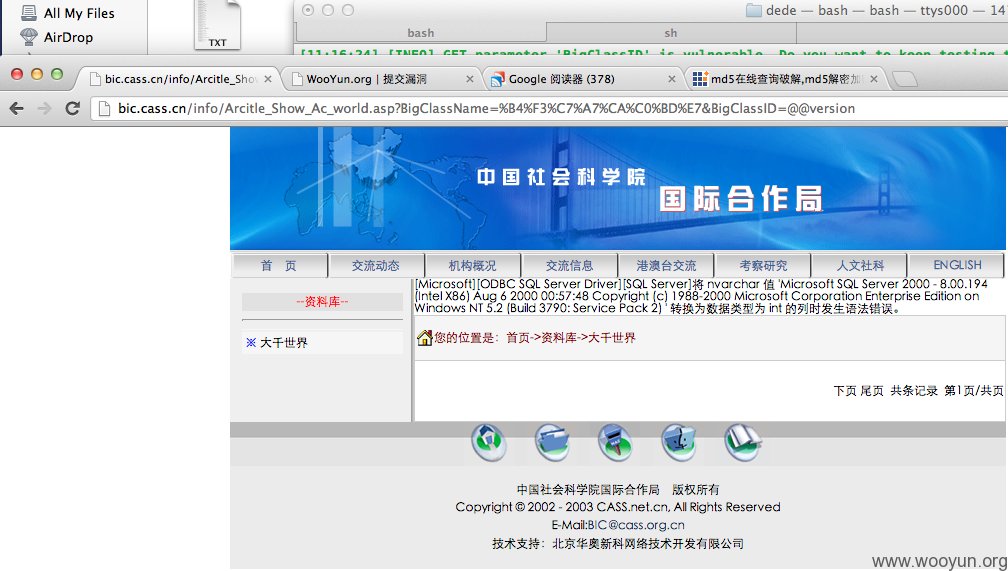Click the dede folder icon in Terminal title
Viewport: 1008px width, 571px height.
(x=753, y=10)
